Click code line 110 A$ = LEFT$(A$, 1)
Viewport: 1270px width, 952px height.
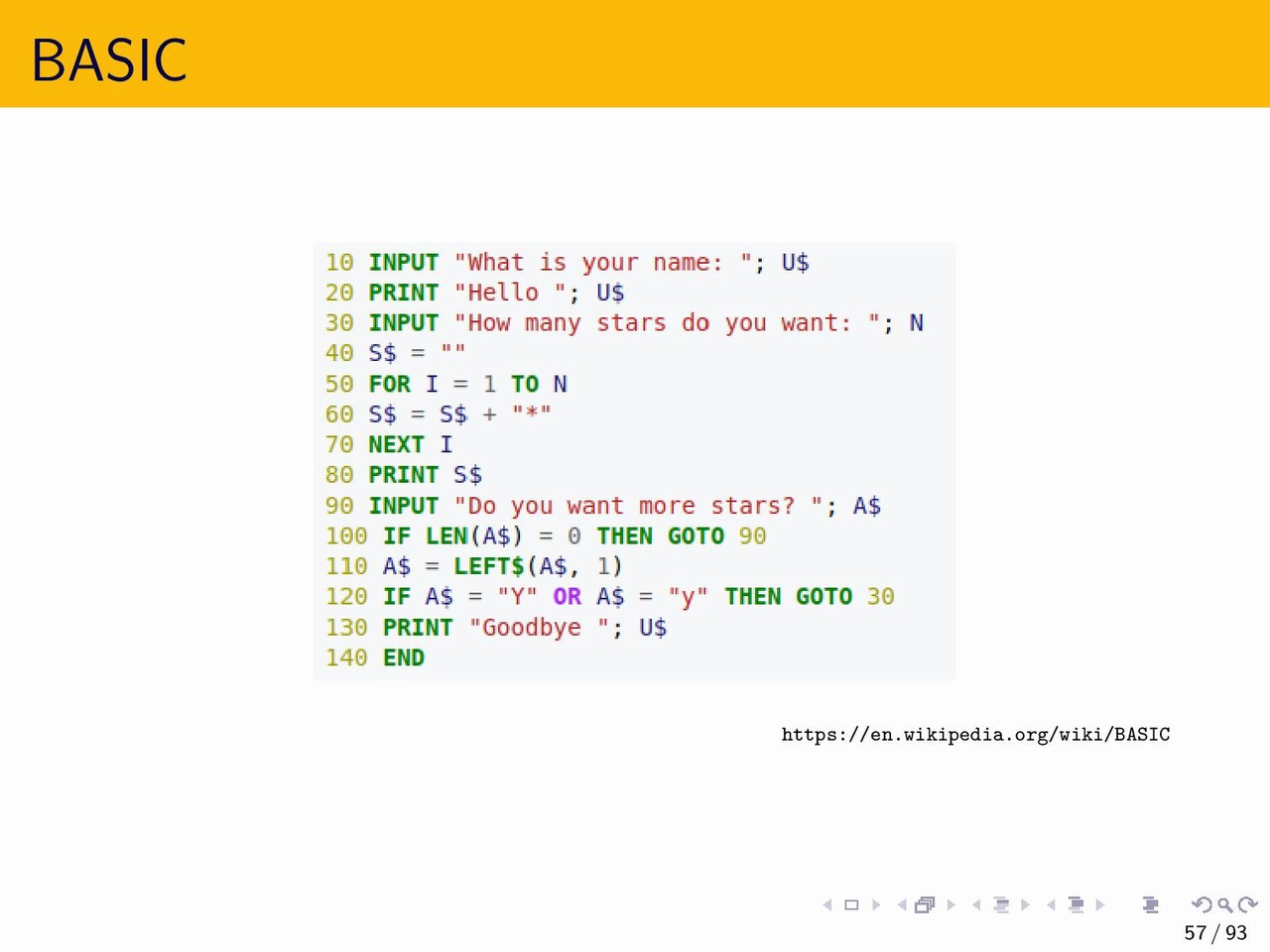tap(474, 566)
